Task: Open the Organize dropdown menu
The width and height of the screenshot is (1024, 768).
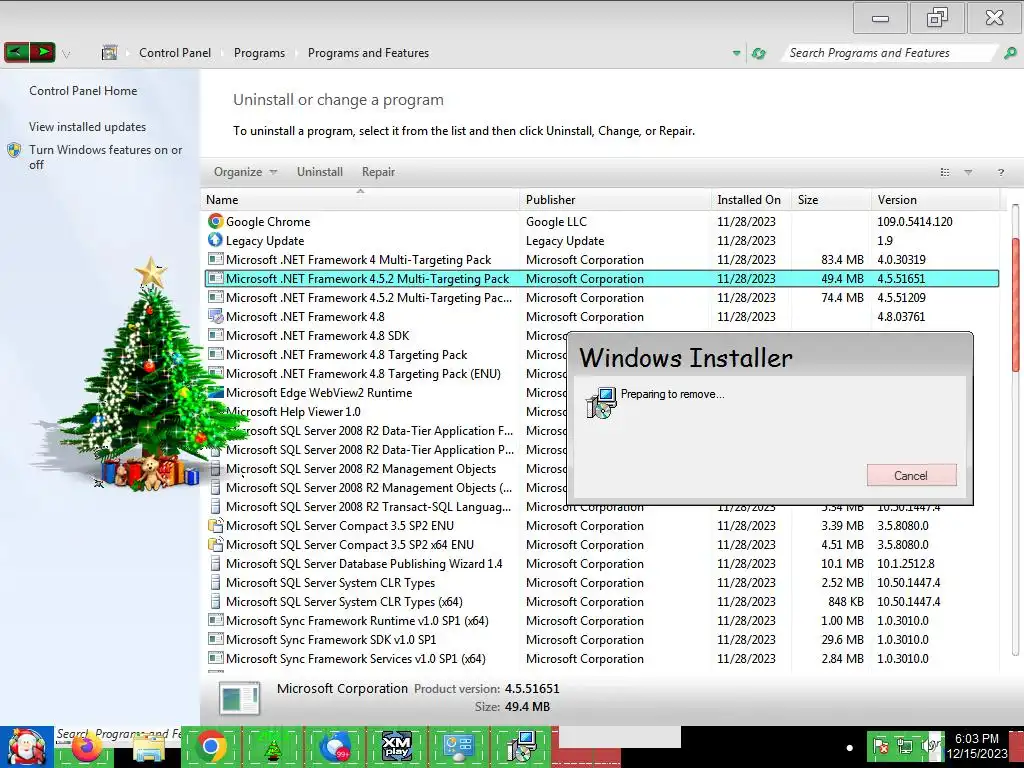Action: coord(246,172)
